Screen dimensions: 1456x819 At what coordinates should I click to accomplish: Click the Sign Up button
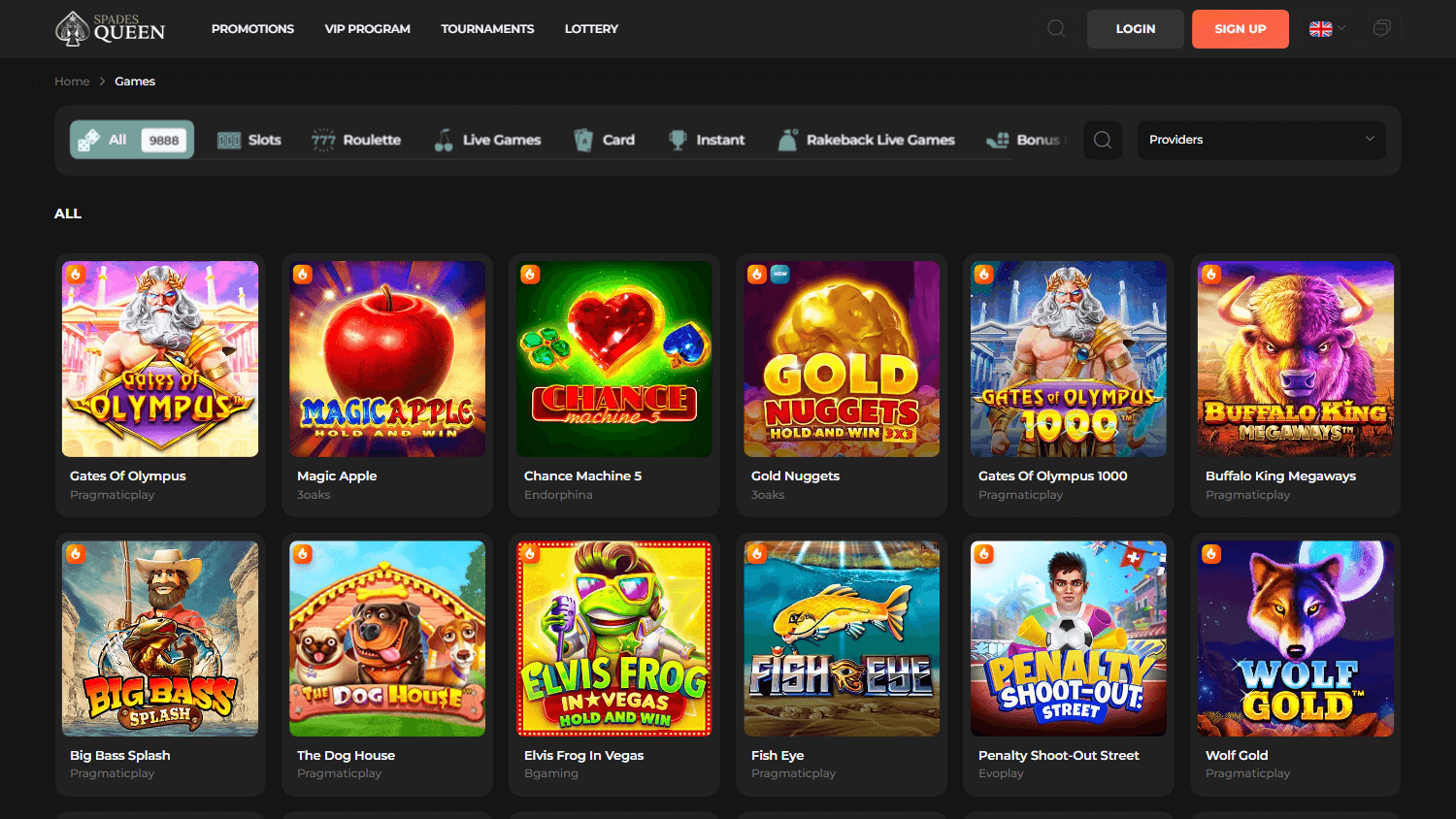tap(1241, 29)
